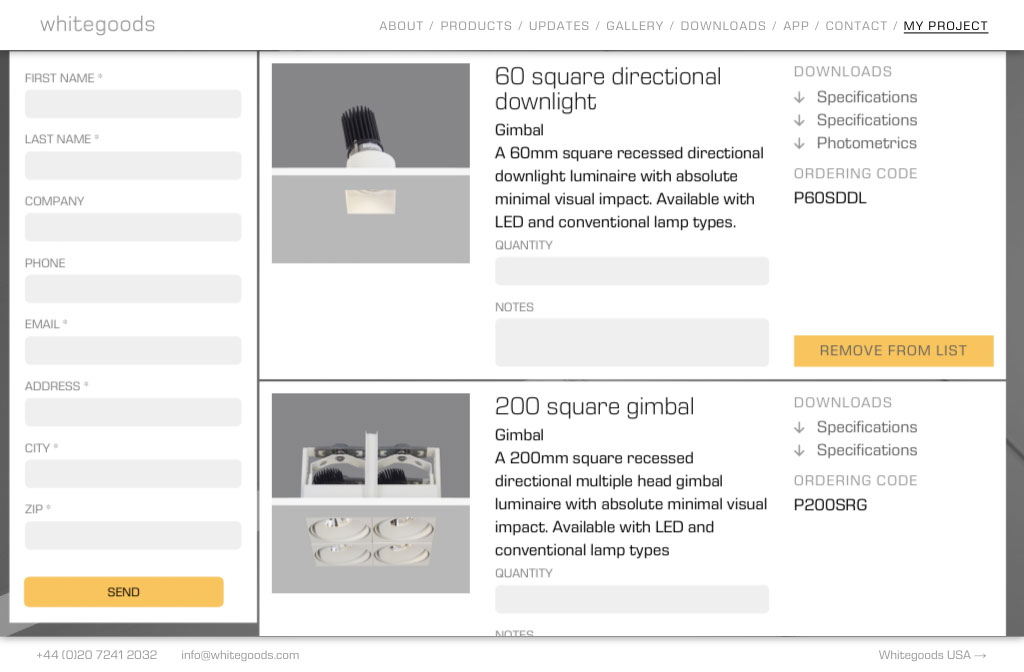Click REMOVE FROM LIST for the 60 square downlight

[x=893, y=351]
